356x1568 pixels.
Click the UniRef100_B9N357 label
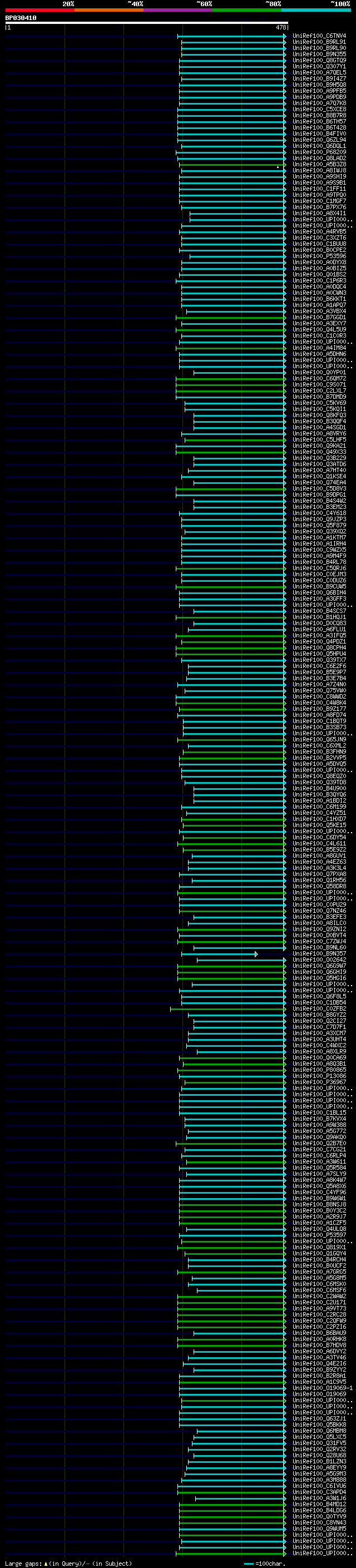[319, 954]
